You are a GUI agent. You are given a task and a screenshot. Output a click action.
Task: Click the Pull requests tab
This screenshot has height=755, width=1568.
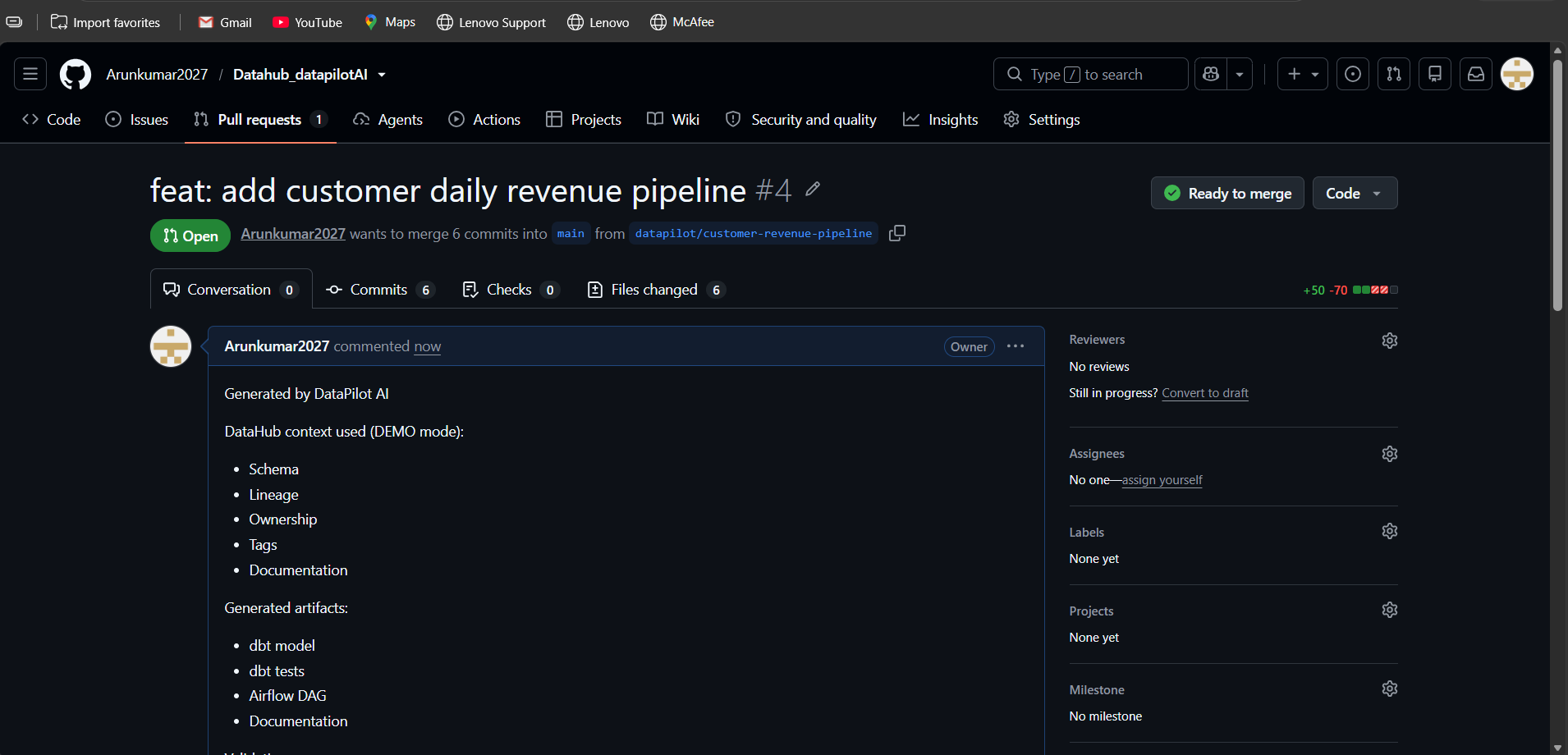click(x=260, y=120)
